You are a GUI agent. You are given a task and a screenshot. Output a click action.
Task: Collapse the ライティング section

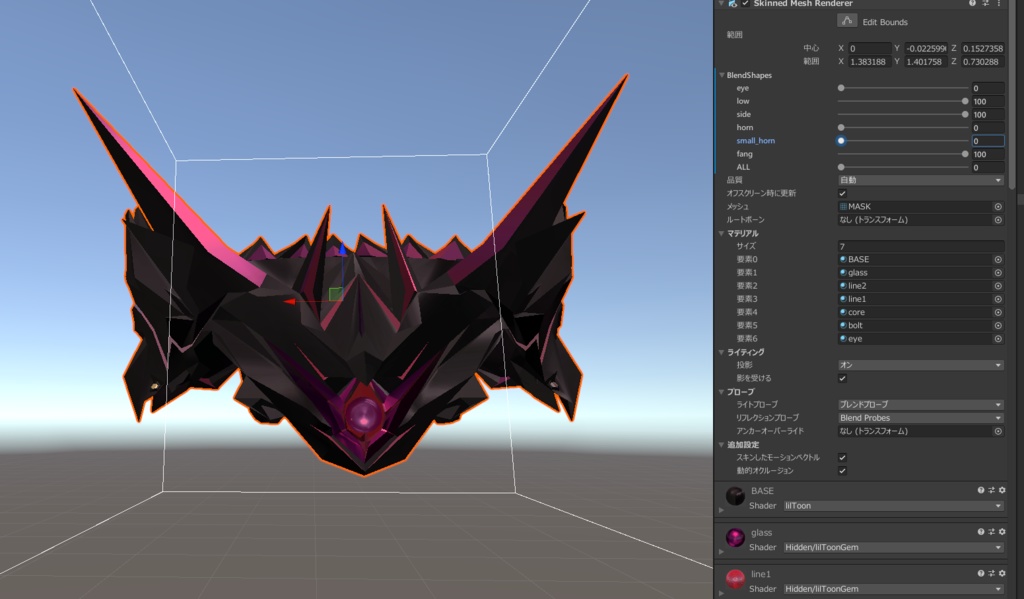tap(722, 352)
